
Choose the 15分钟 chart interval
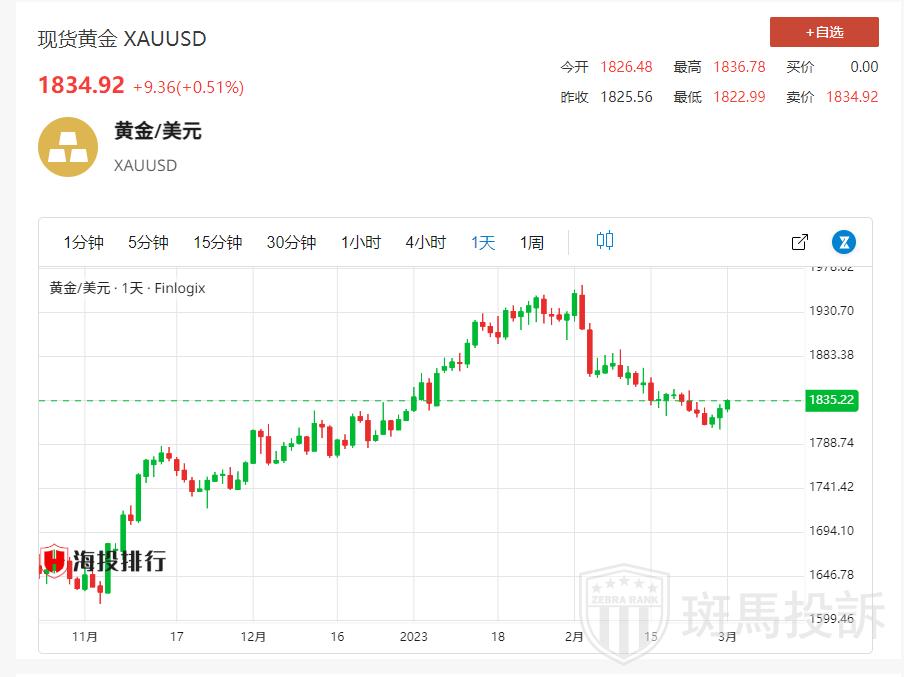coord(218,243)
